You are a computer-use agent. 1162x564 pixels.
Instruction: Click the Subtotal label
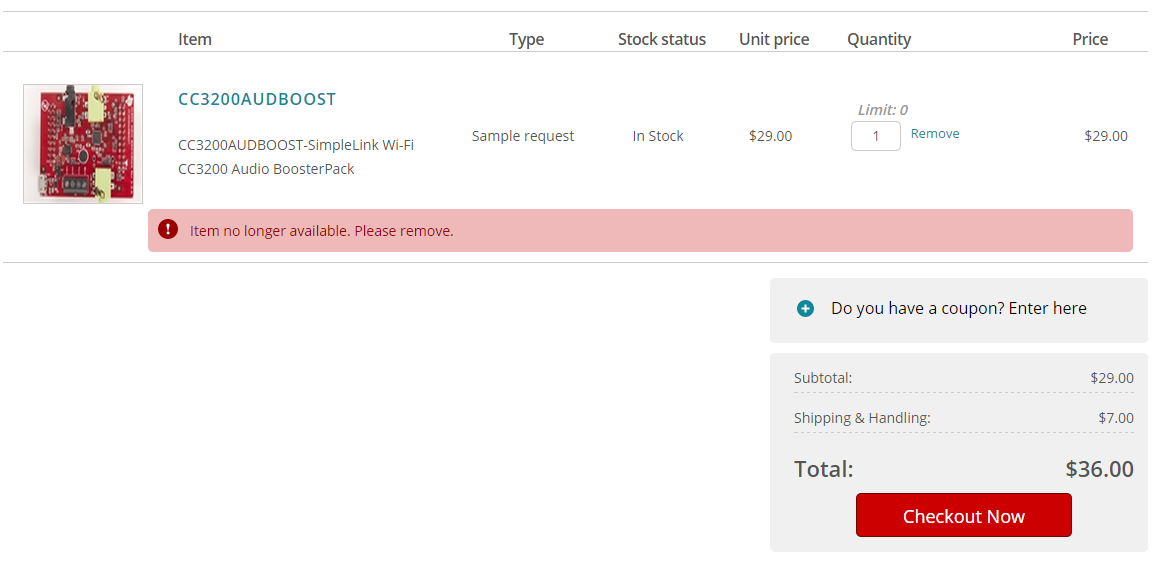pyautogui.click(x=822, y=378)
